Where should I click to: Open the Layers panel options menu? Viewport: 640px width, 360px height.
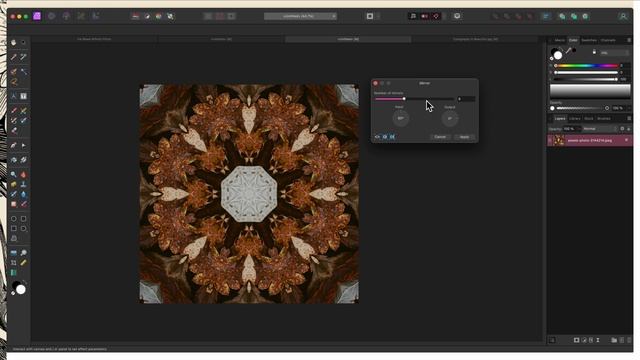(x=629, y=119)
